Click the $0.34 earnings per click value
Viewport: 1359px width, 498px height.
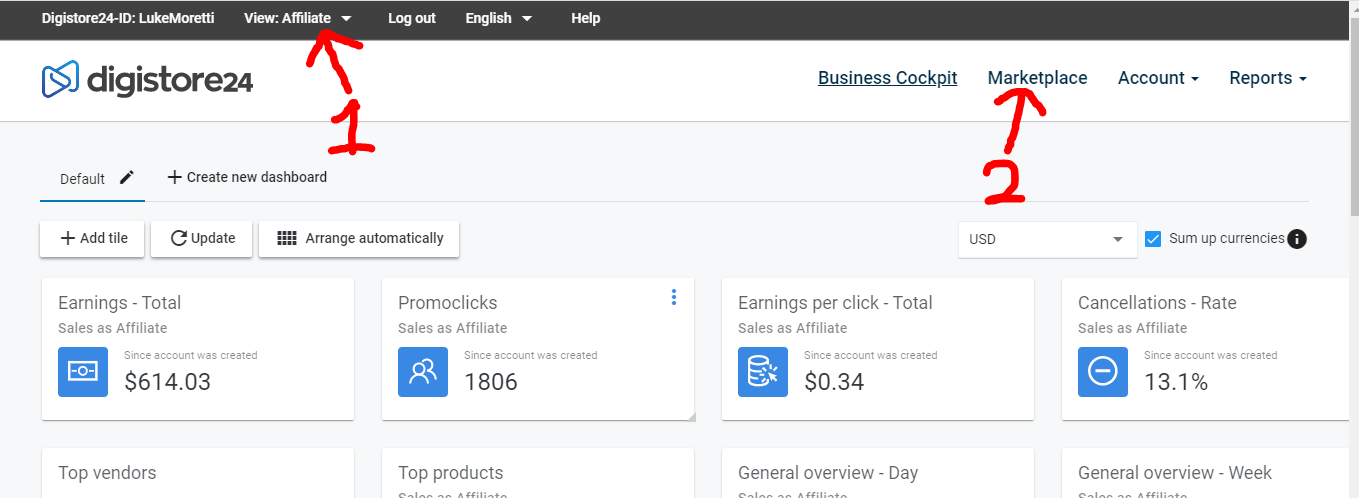[x=834, y=381]
